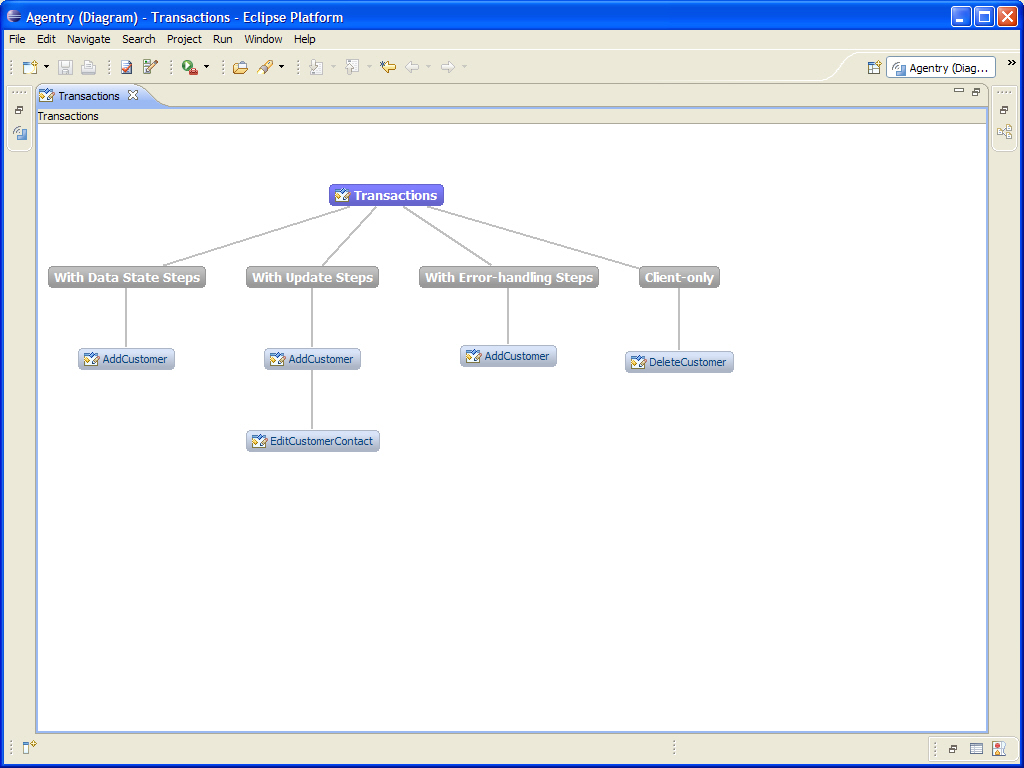Click the checklist with pencil toolbar icon

coord(150,67)
